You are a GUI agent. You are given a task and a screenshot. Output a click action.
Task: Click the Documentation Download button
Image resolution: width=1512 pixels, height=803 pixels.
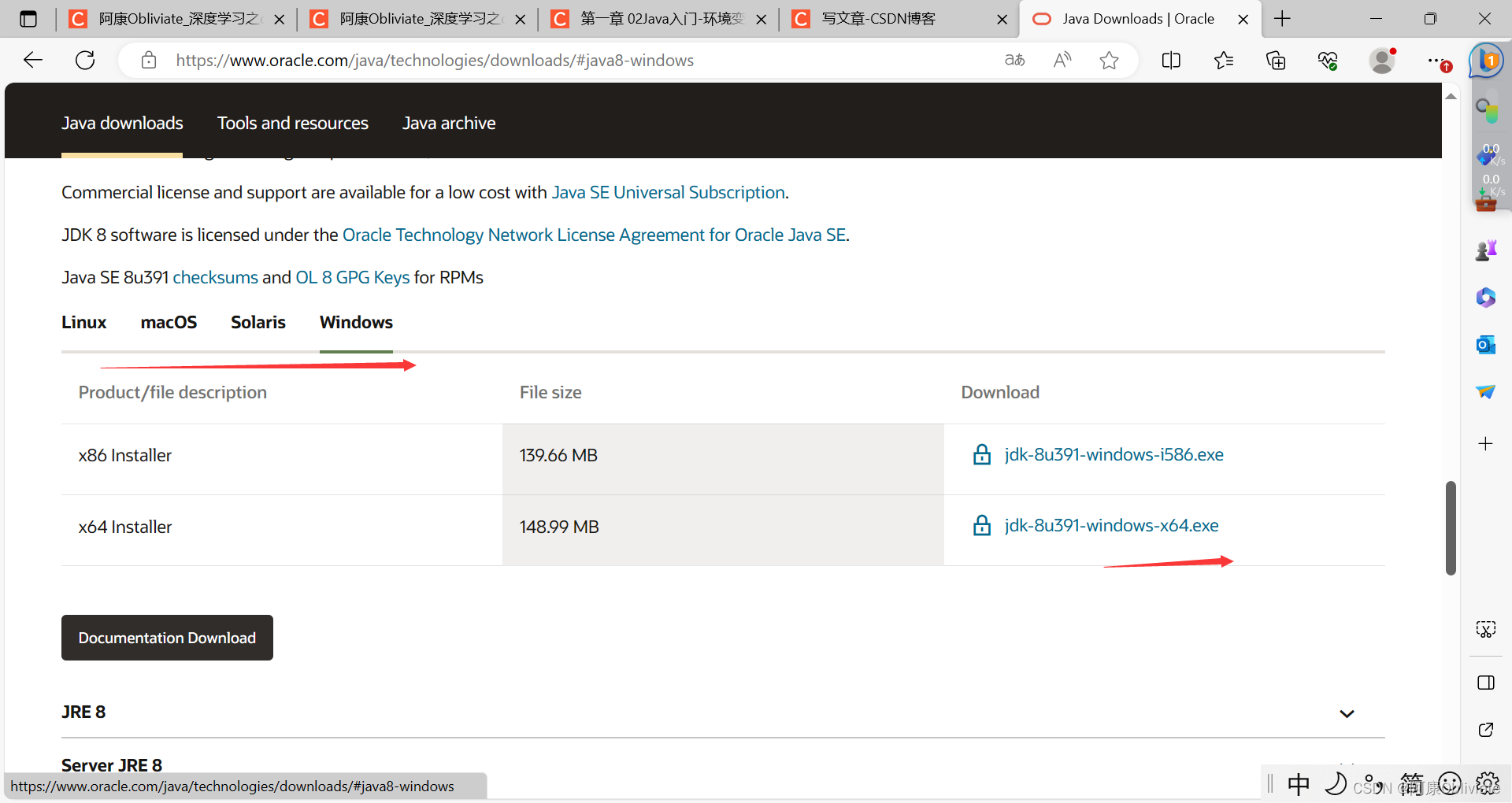pyautogui.click(x=166, y=638)
